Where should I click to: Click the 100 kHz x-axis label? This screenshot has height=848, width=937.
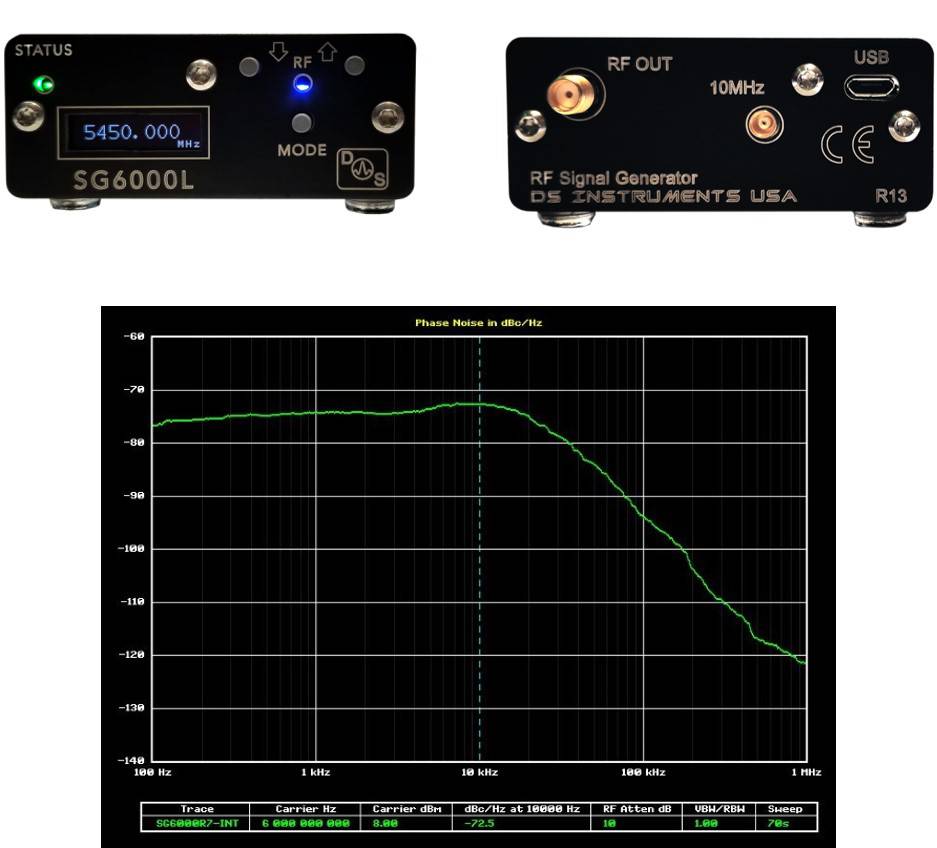tap(643, 772)
